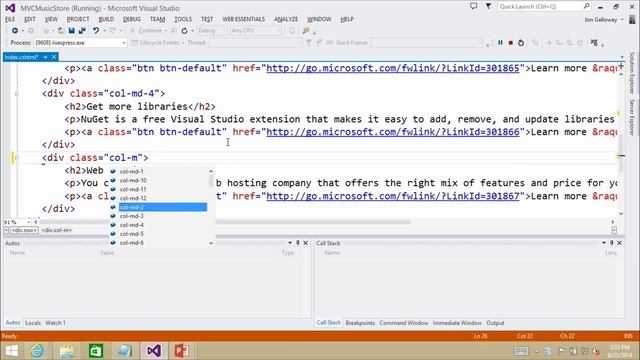Open the Call Stack window options dropdown arrow
Viewport: 640px width, 360px height.
[604, 243]
